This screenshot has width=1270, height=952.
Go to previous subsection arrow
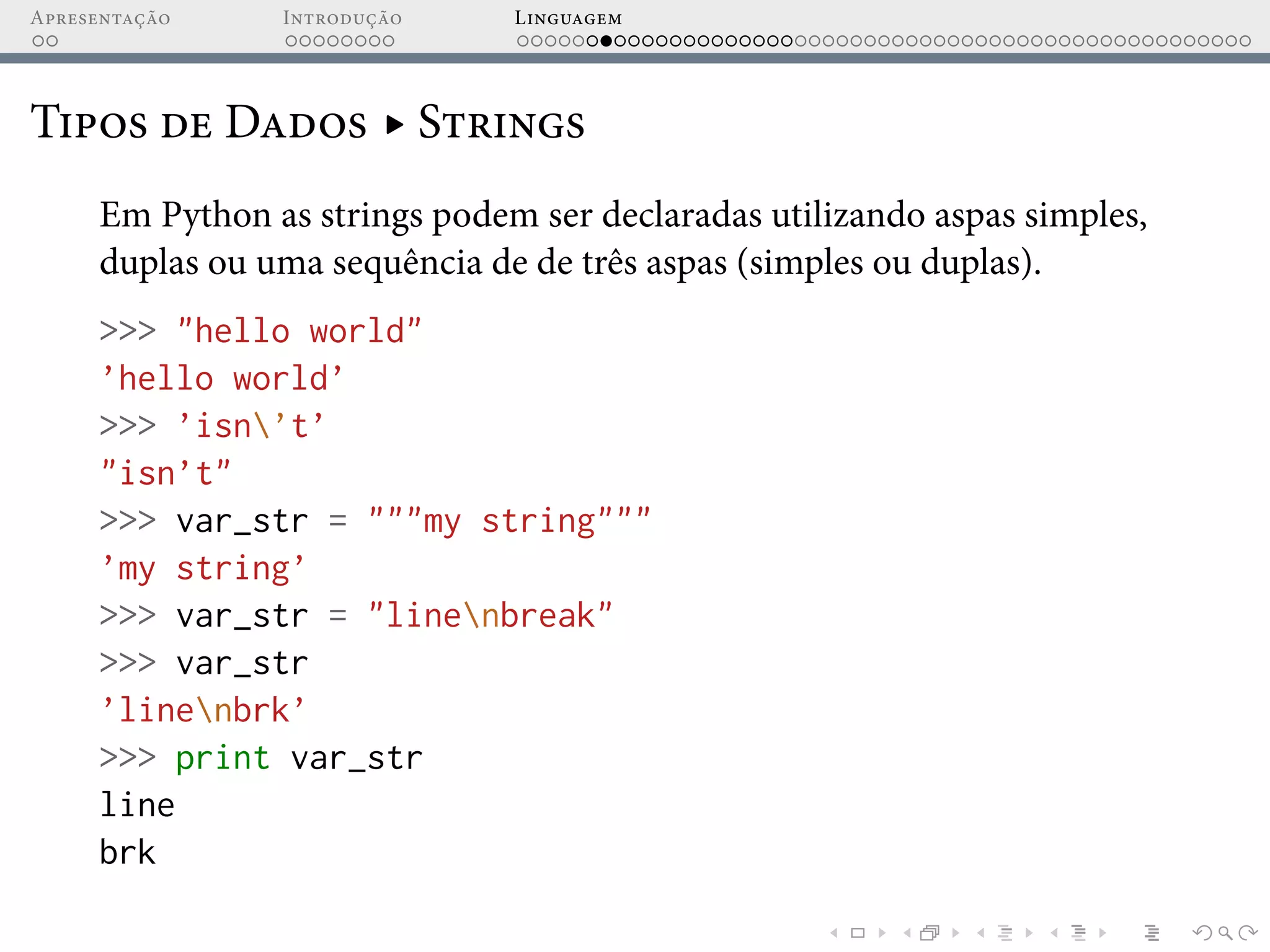coord(980,932)
